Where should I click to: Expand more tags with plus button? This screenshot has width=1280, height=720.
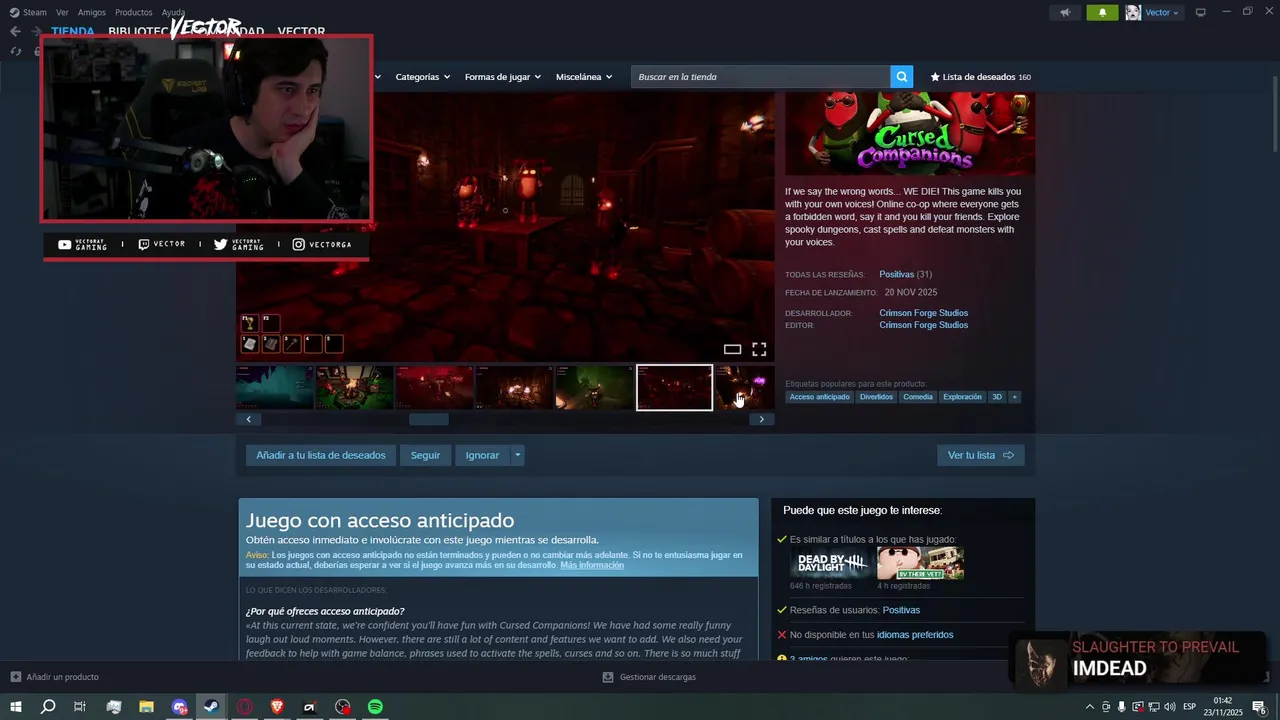[1014, 397]
